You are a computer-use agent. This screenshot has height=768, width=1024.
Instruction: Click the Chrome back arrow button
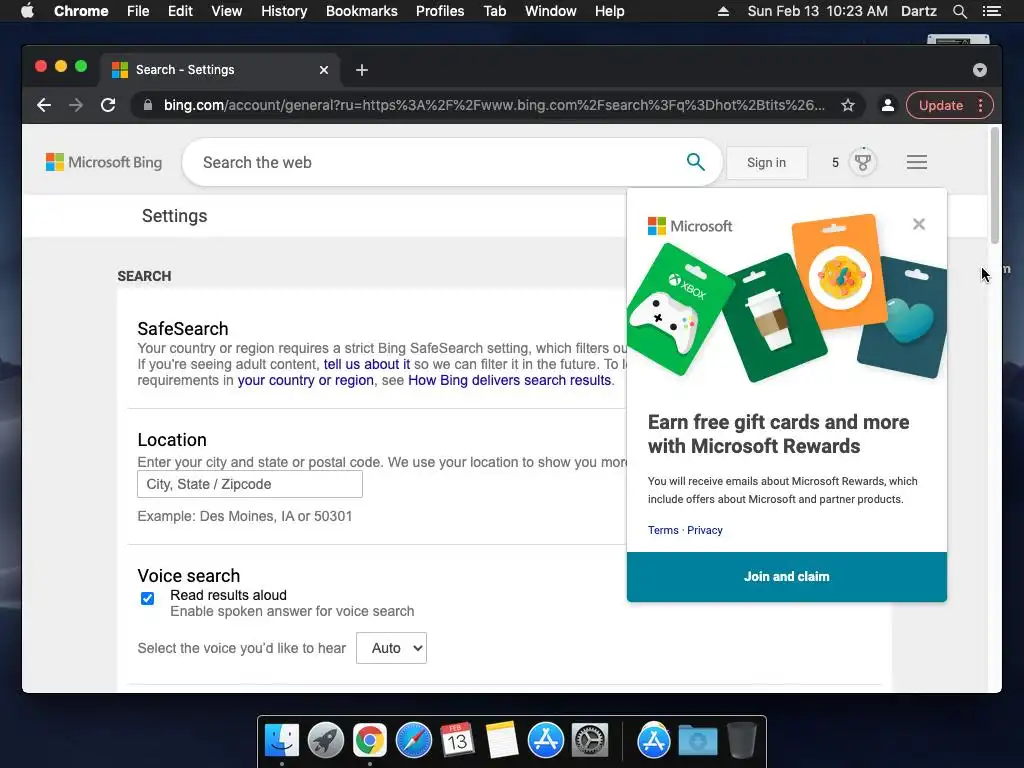44,105
